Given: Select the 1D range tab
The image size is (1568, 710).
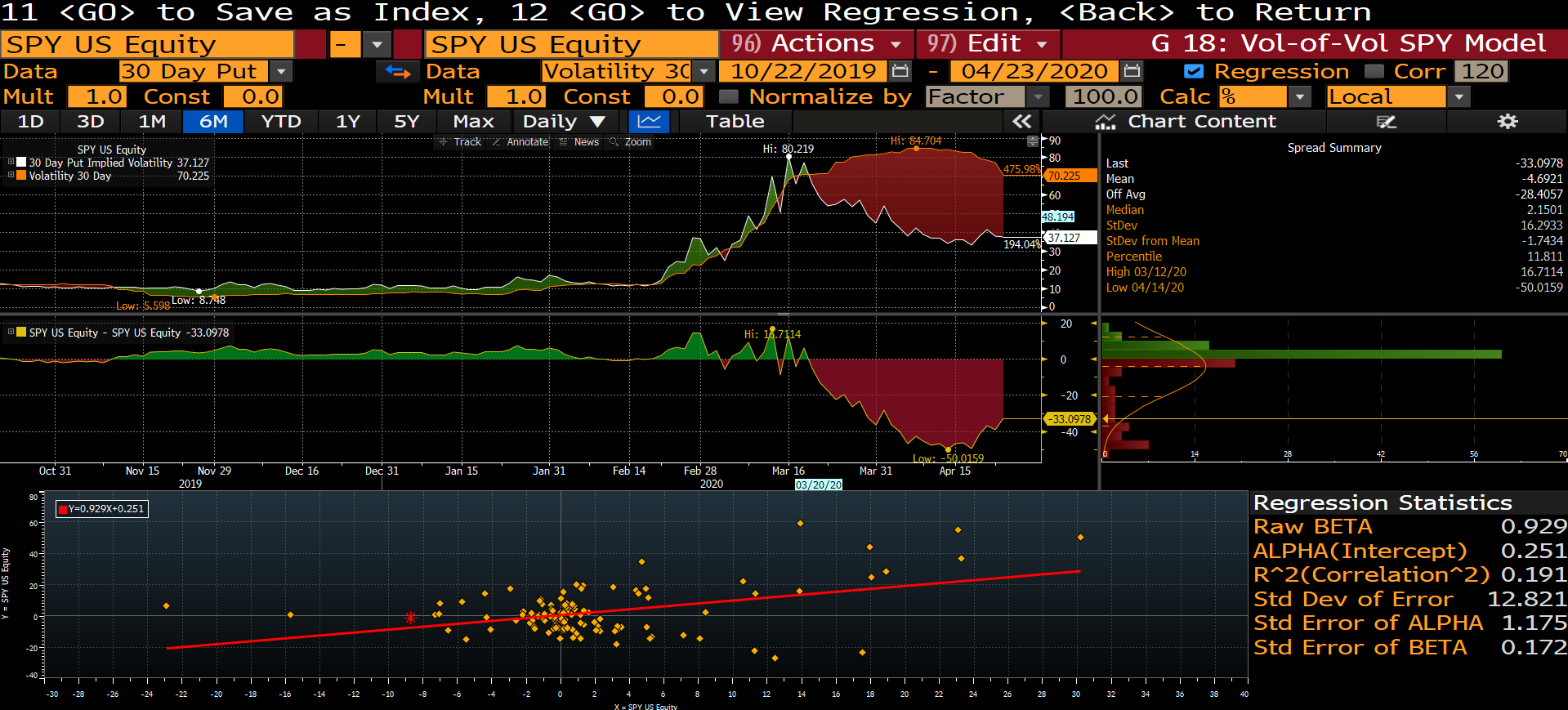Looking at the screenshot, I should (x=31, y=122).
